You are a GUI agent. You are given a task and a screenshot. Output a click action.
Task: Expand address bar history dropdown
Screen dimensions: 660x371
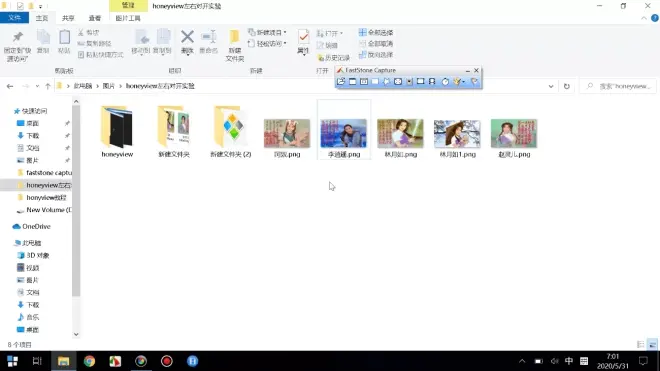point(551,86)
